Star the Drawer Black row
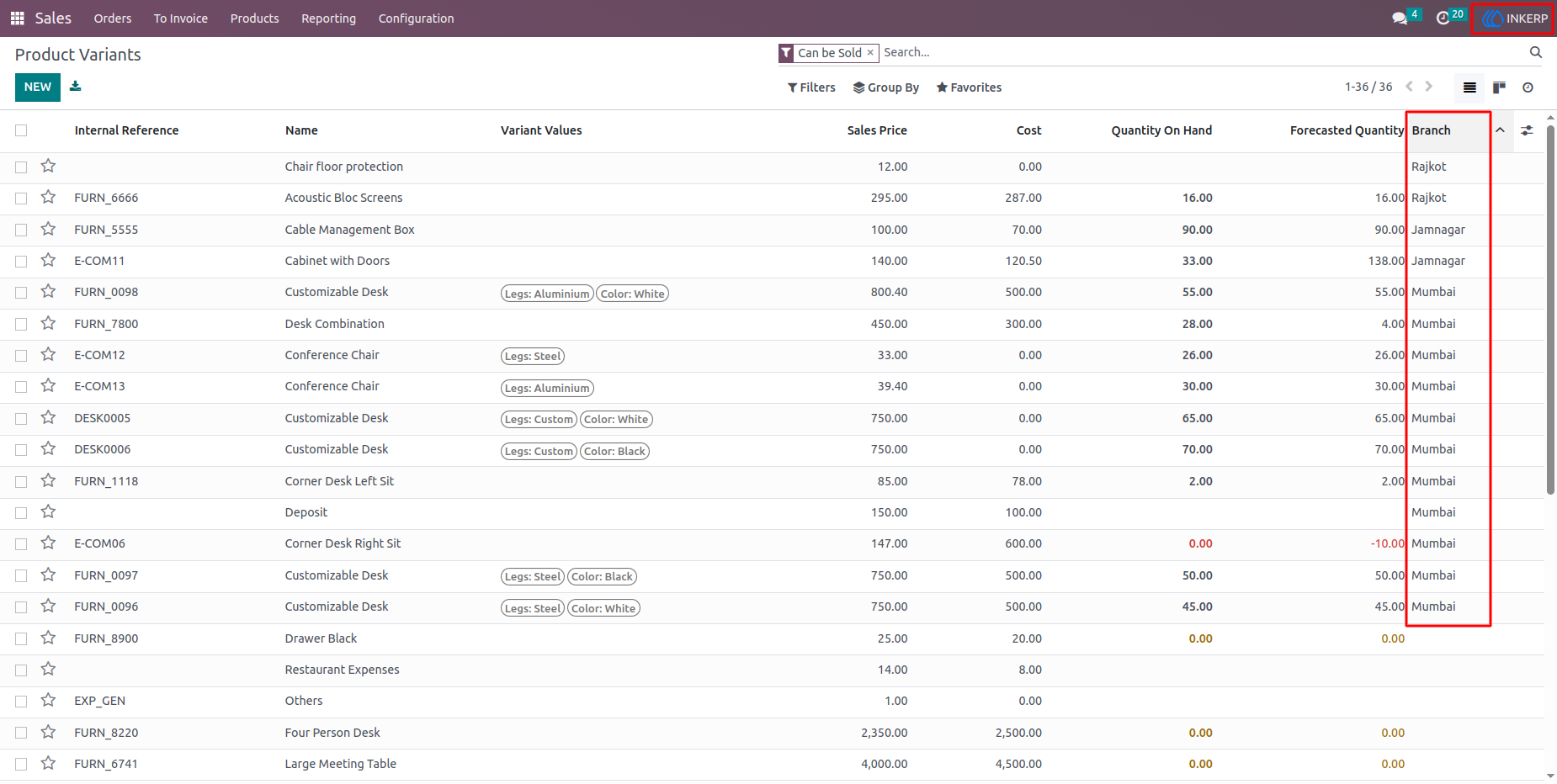This screenshot has width=1557, height=784. (48, 638)
